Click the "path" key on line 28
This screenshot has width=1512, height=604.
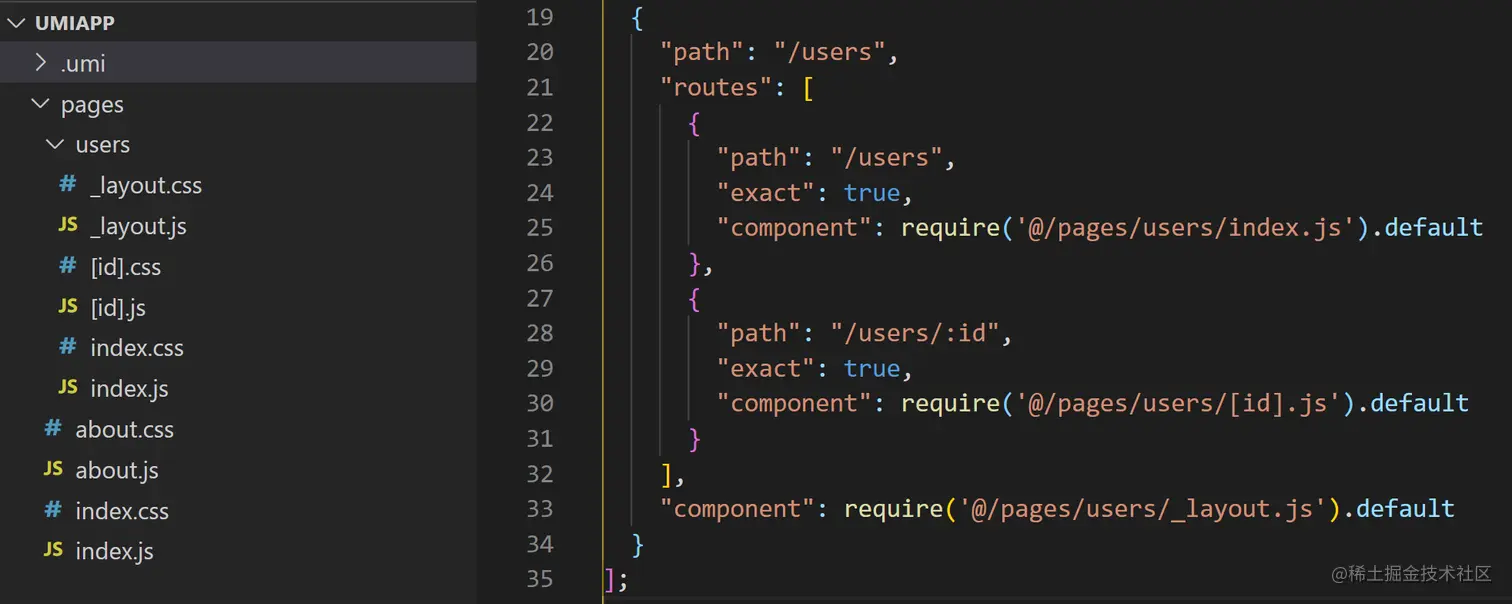759,333
